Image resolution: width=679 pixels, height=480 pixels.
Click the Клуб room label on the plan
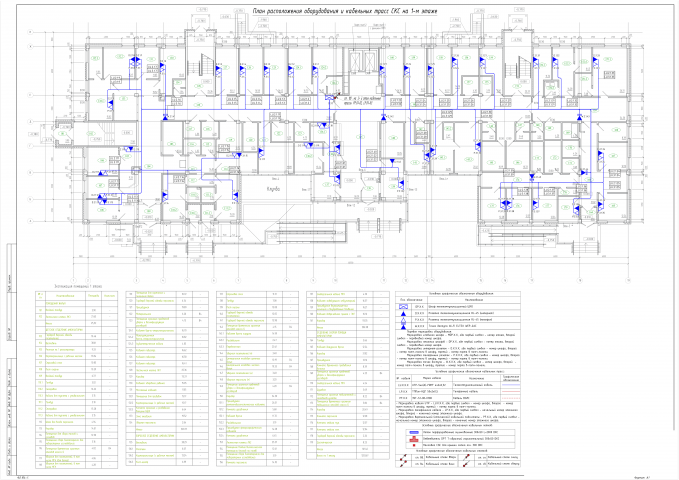click(x=274, y=189)
